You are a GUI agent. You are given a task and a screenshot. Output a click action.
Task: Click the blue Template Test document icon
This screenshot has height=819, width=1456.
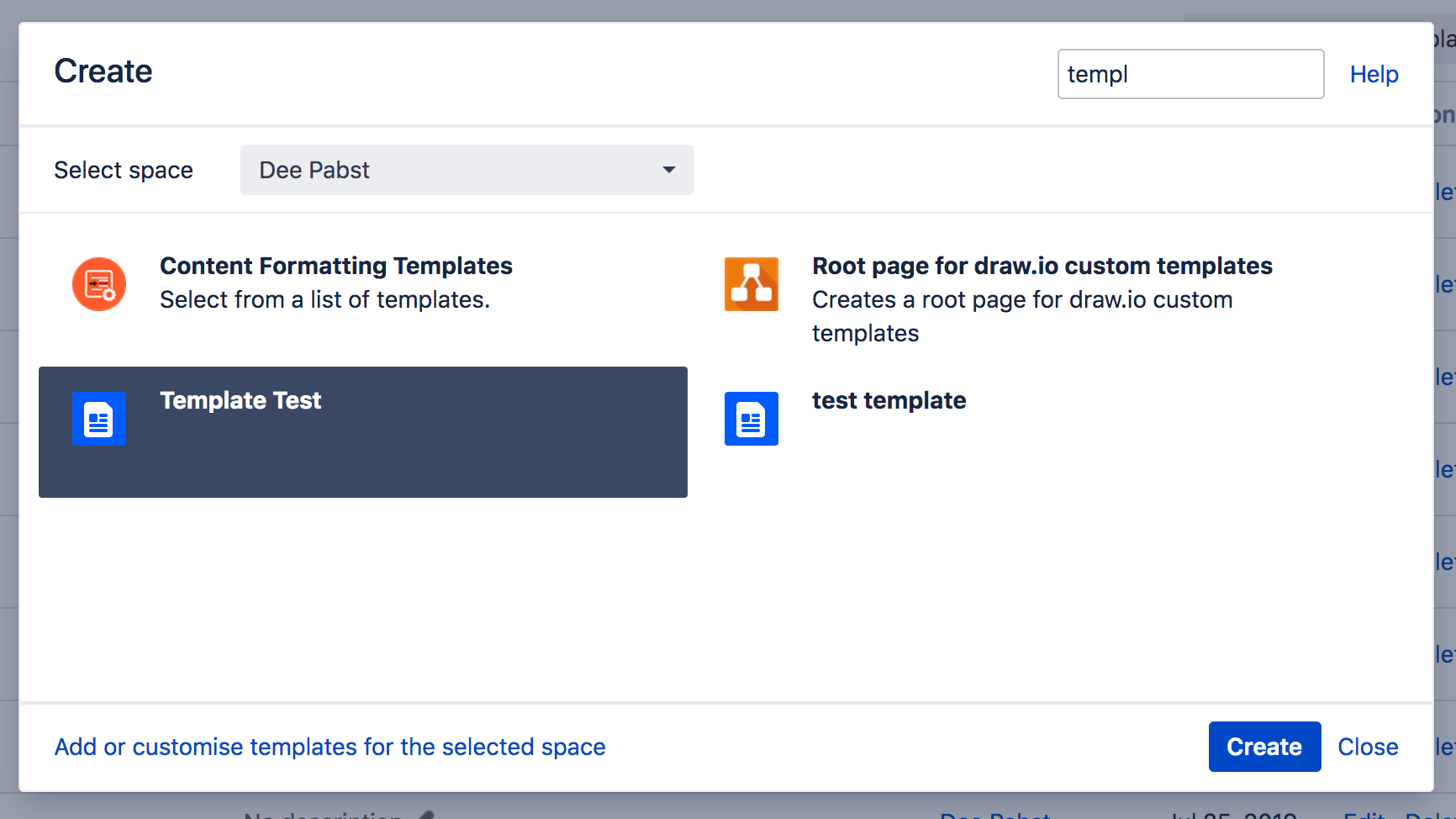pos(99,419)
